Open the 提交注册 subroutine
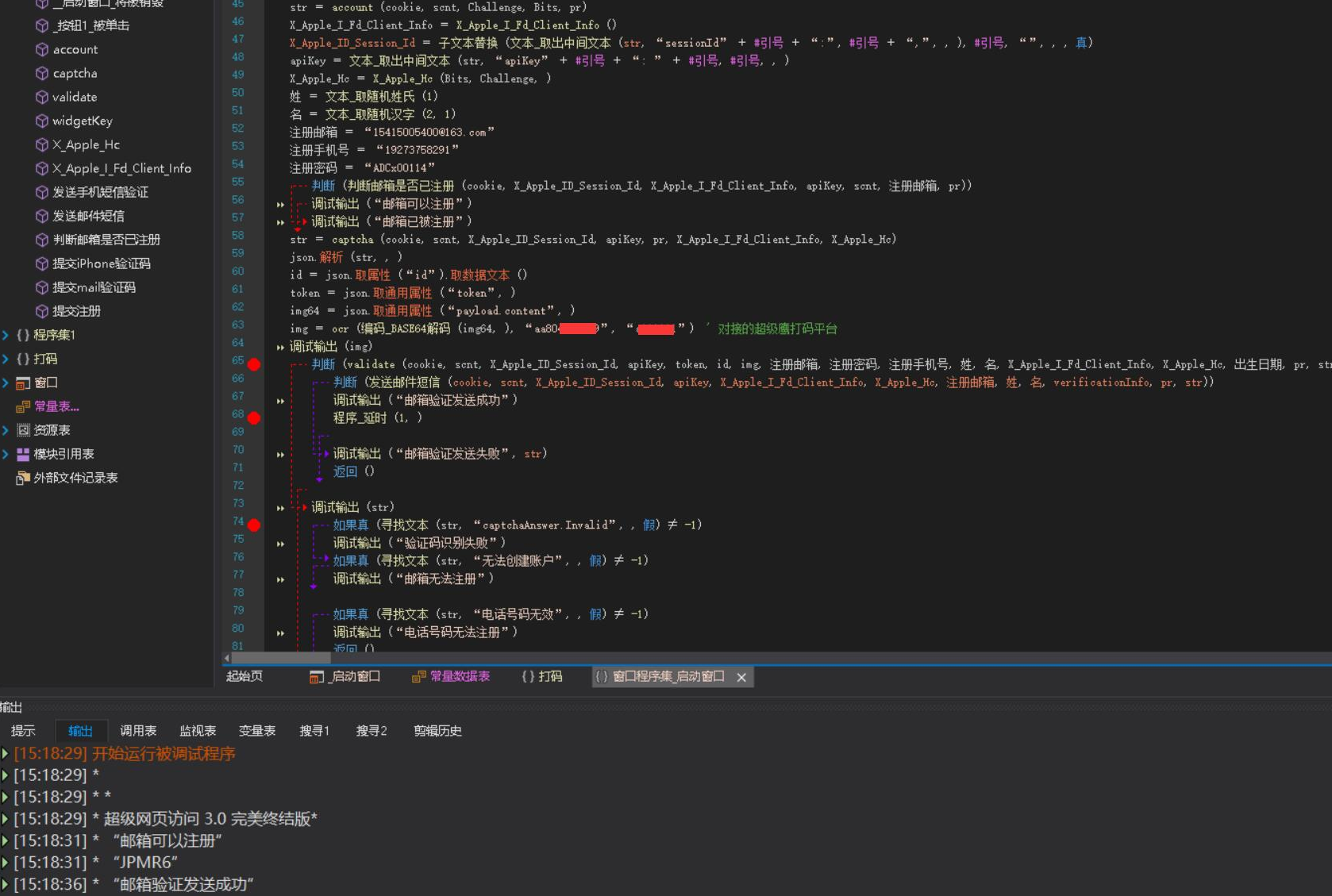Viewport: 1332px width, 896px height. point(76,311)
